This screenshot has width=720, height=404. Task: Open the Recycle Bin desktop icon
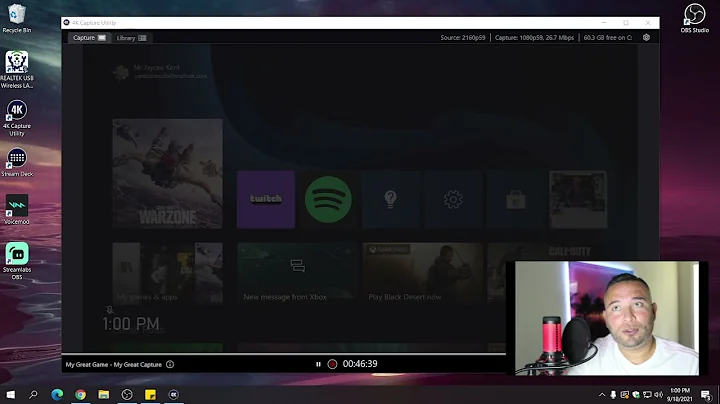point(17,18)
